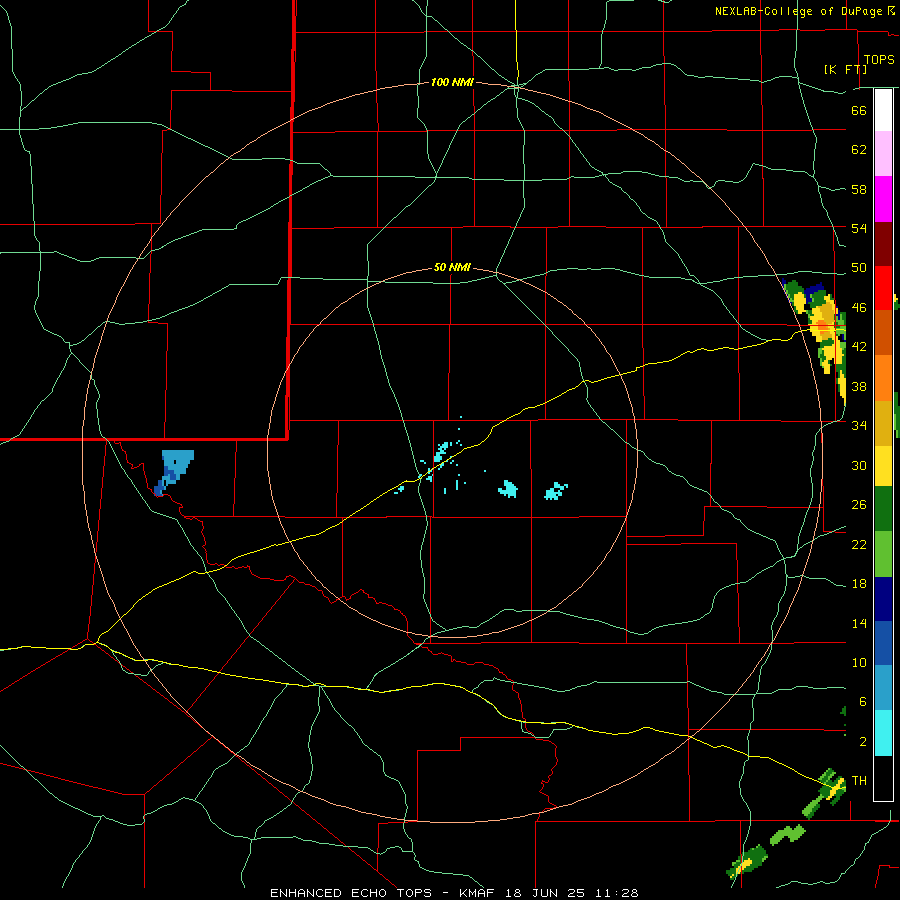This screenshot has height=900, width=900.
Task: Click the magenta legend color block
Action: click(x=883, y=199)
